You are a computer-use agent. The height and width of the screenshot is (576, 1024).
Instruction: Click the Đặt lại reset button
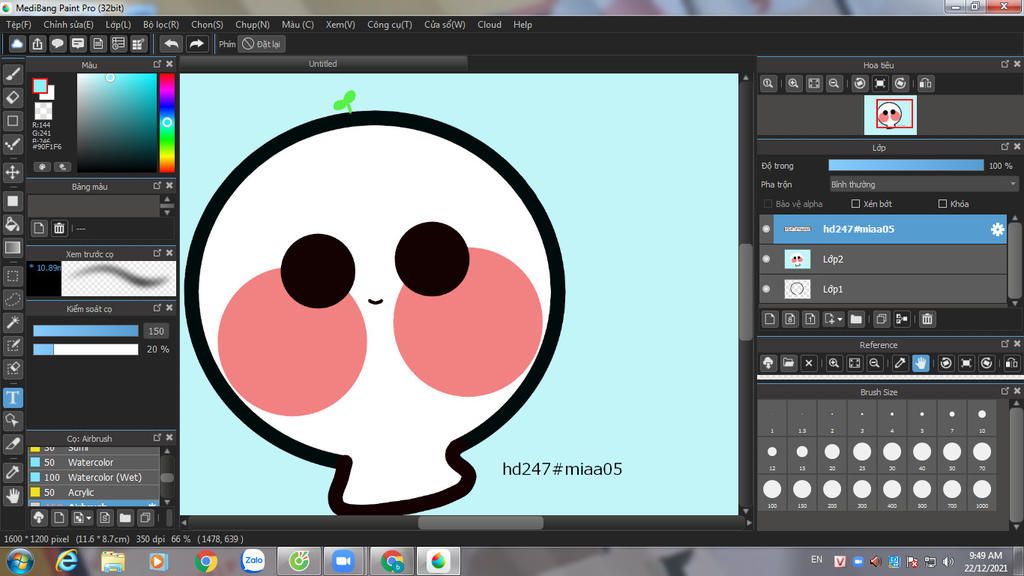pos(261,44)
